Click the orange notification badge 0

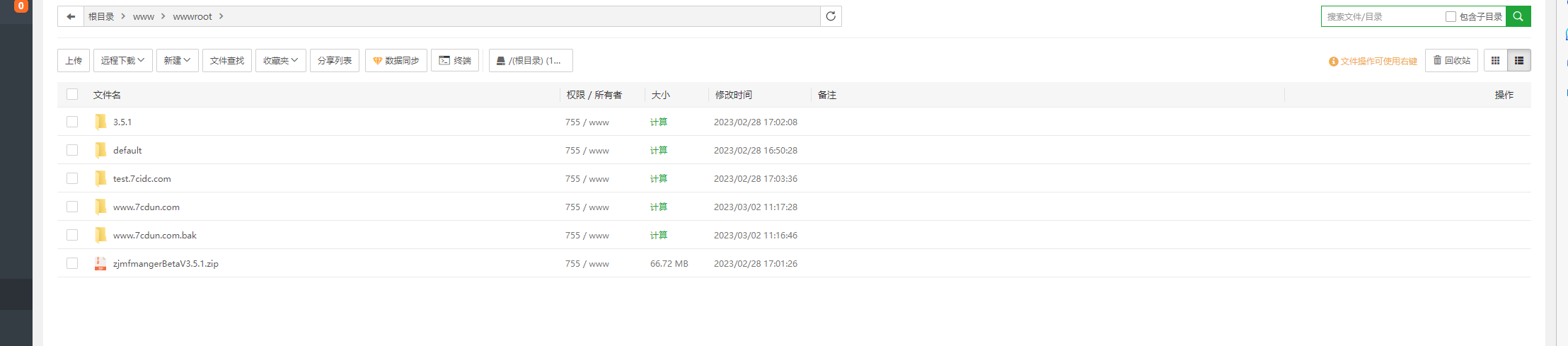pyautogui.click(x=21, y=6)
